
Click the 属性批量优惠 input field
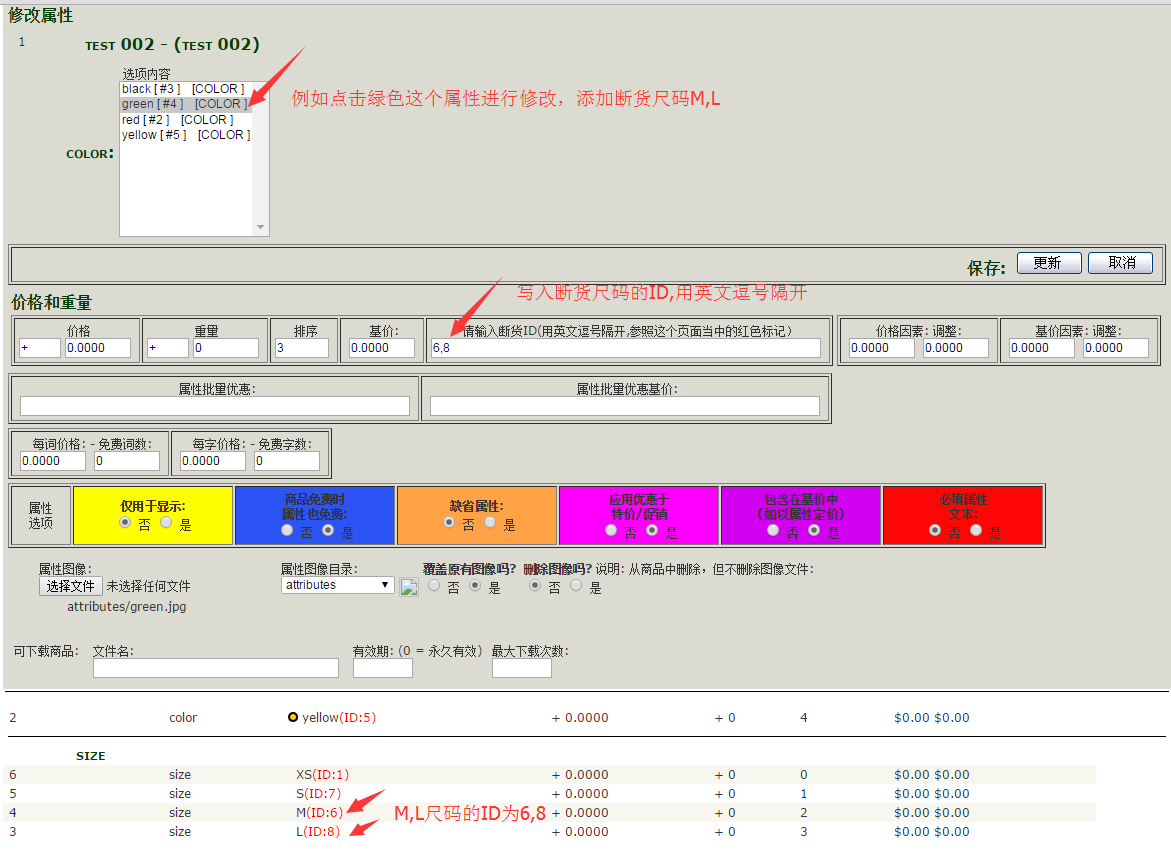pyautogui.click(x=211, y=403)
